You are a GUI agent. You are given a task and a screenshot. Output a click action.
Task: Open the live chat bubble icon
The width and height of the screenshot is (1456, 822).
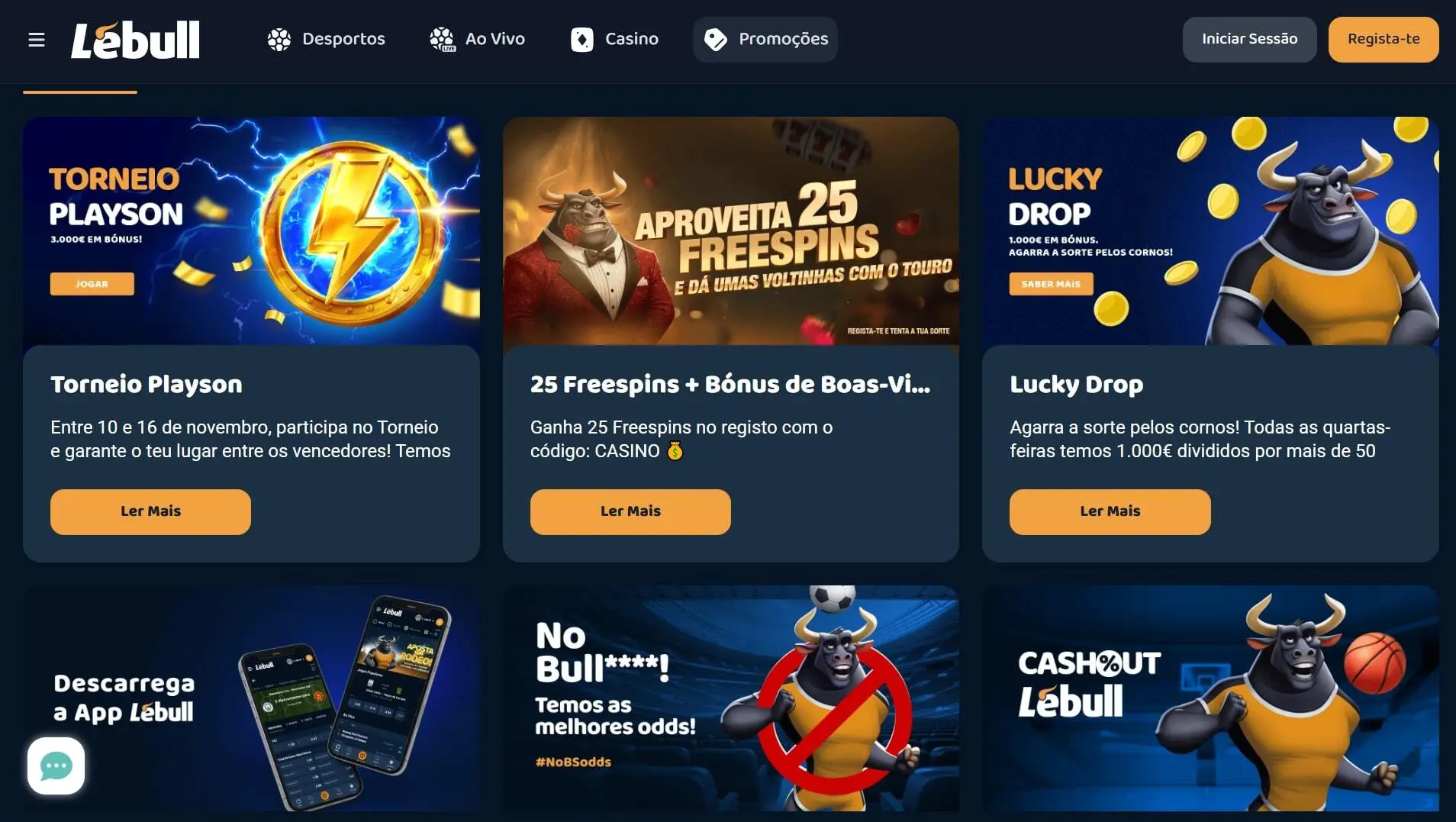click(x=56, y=766)
